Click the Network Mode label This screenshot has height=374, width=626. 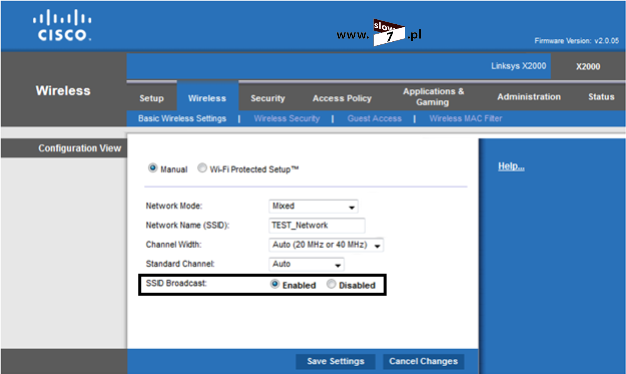[x=174, y=206]
